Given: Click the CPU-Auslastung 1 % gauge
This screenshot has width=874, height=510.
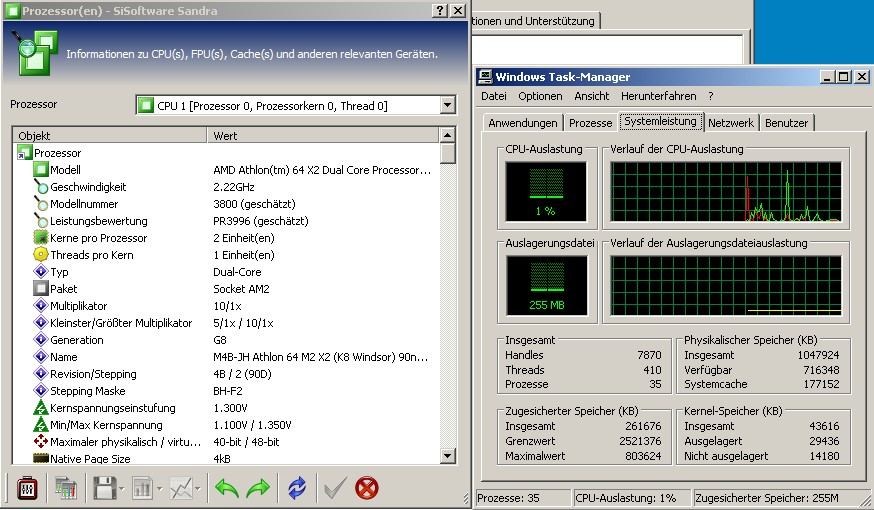Looking at the screenshot, I should [546, 192].
